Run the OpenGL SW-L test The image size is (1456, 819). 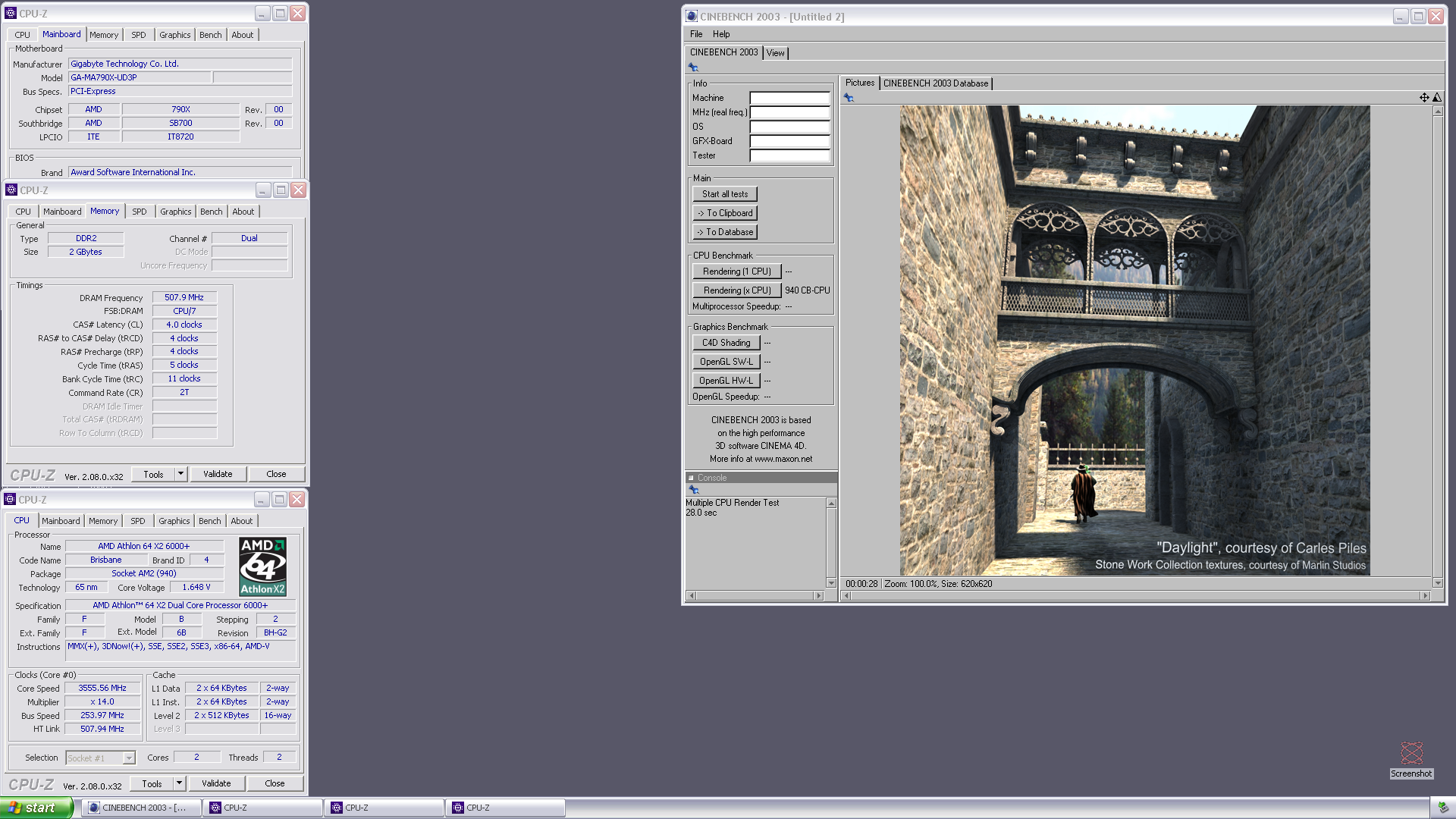pyautogui.click(x=726, y=362)
